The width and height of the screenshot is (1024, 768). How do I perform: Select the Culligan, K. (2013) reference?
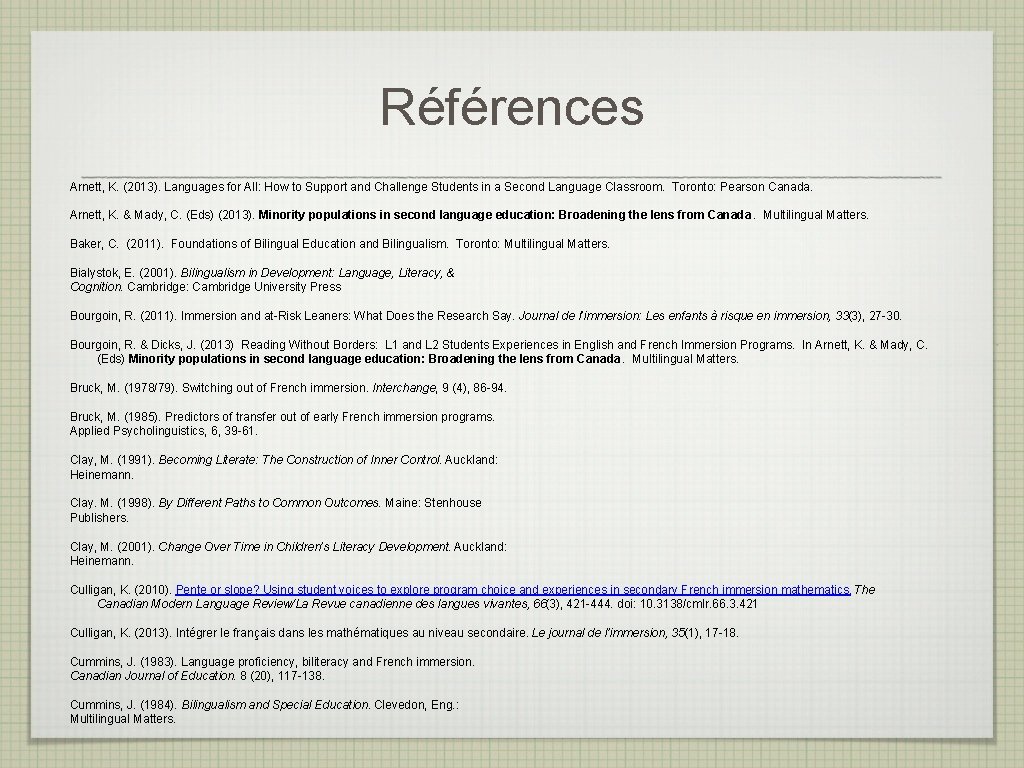click(x=404, y=633)
